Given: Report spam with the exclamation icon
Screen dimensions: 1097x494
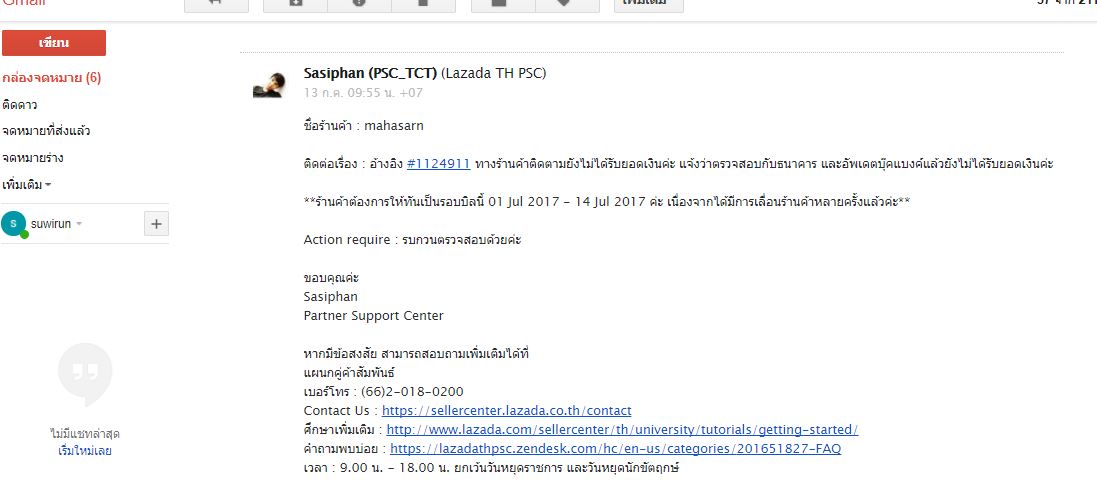Looking at the screenshot, I should click(x=359, y=4).
